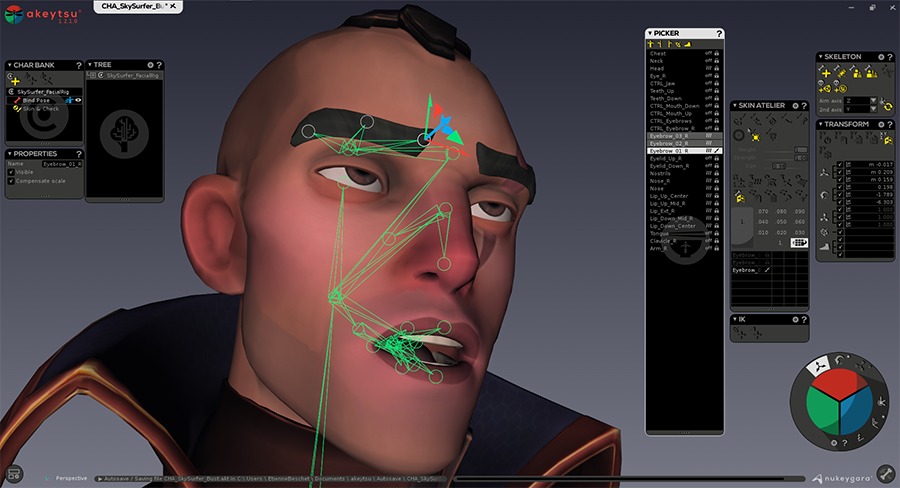
Task: Toggle the lock on the Neck row
Action: 717,61
